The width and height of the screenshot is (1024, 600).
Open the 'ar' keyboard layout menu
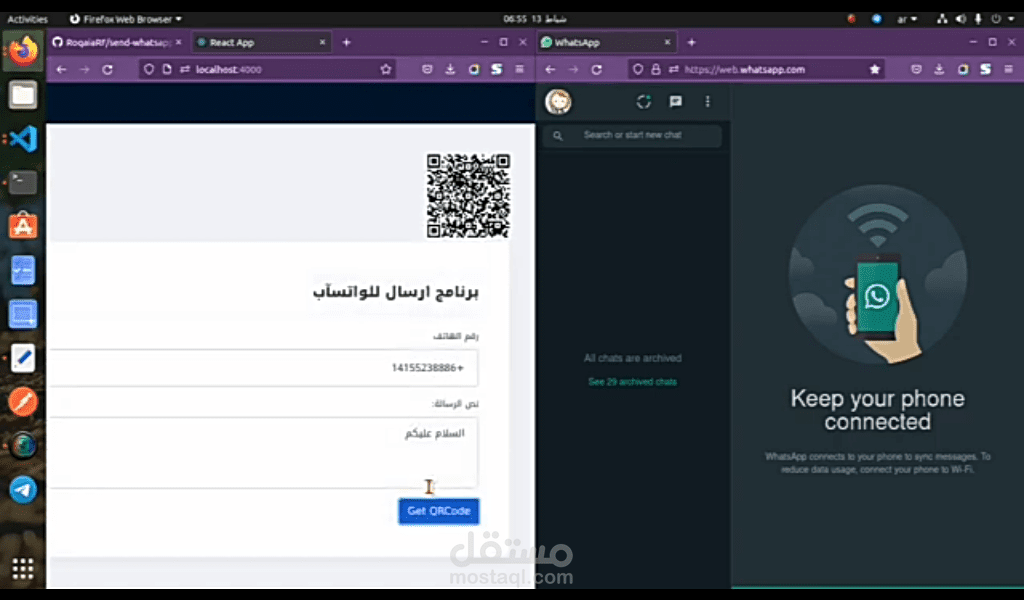tap(903, 17)
